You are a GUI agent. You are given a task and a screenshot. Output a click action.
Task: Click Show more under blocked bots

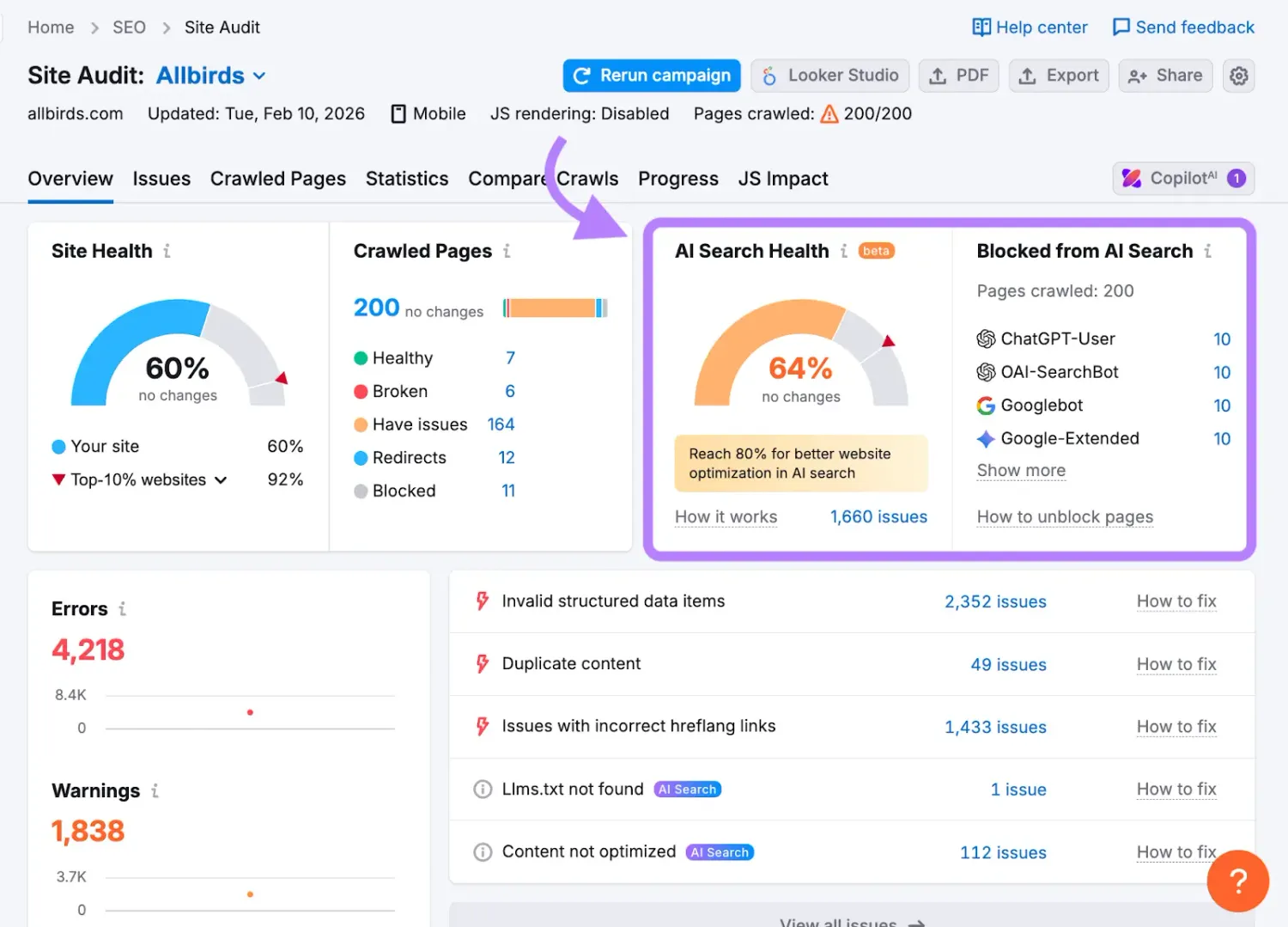[x=1021, y=470]
